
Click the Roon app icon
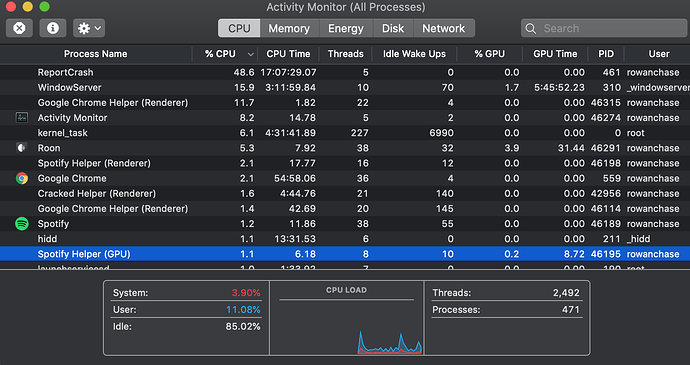click(x=22, y=148)
